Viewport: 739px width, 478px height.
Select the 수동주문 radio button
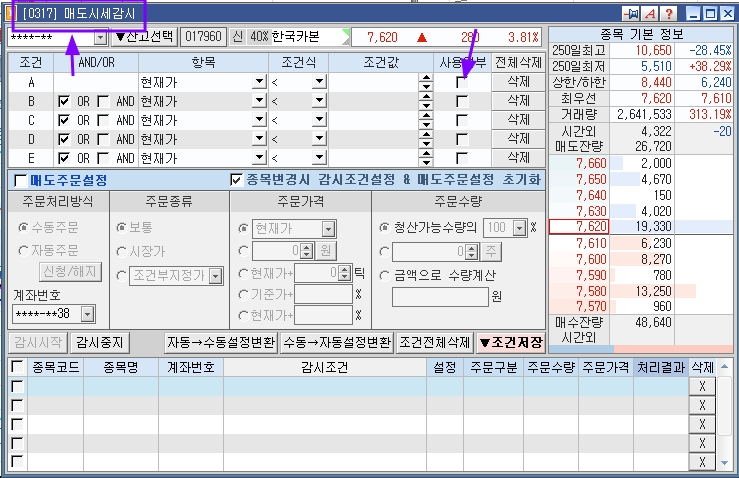[23, 228]
